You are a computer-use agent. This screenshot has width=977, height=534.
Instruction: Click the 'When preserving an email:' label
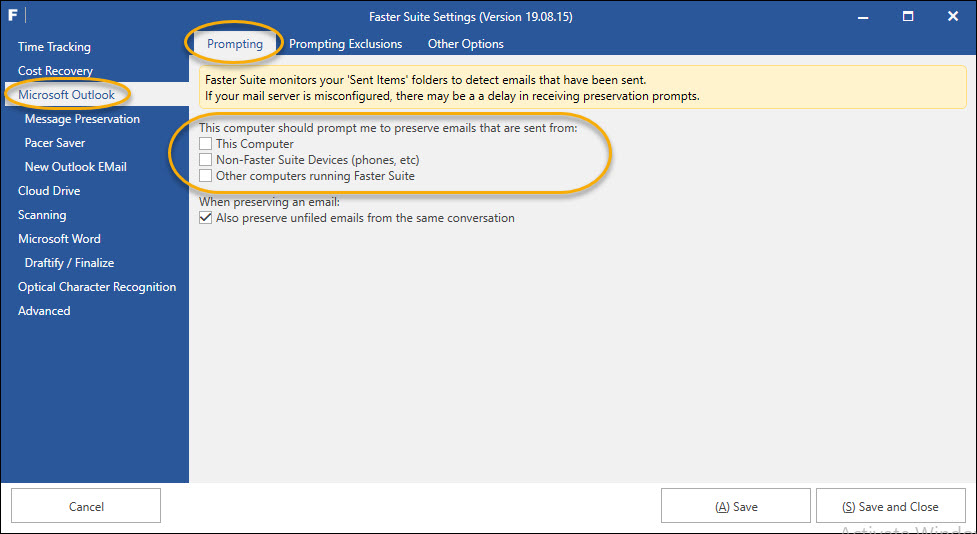click(x=269, y=202)
